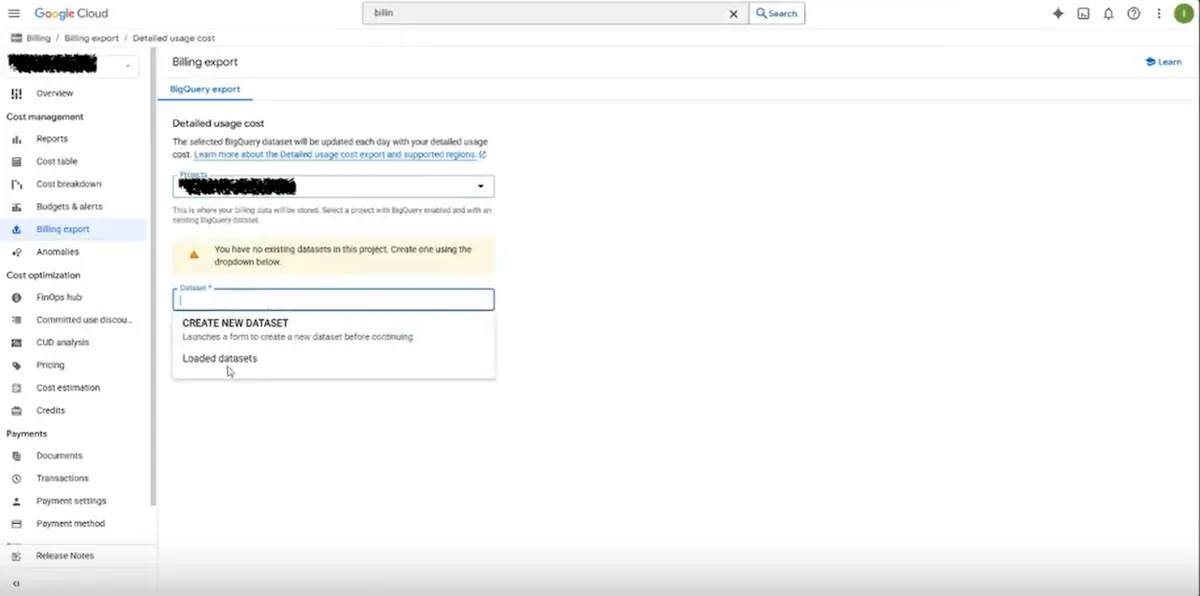Click Billing in the breadcrumb
The width and height of the screenshot is (1200, 596).
pos(39,38)
